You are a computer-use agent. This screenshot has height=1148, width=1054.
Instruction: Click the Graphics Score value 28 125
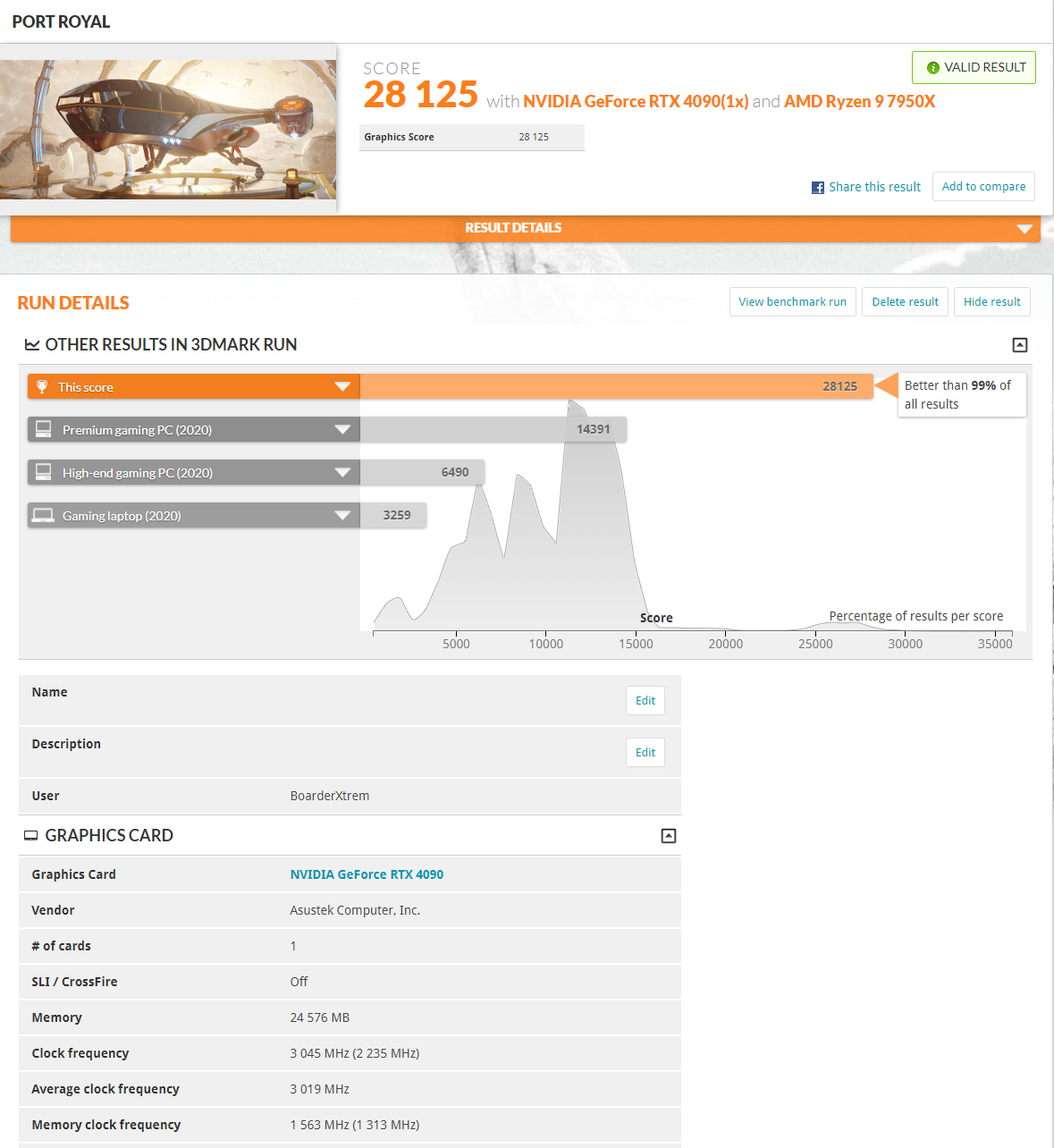coord(534,137)
